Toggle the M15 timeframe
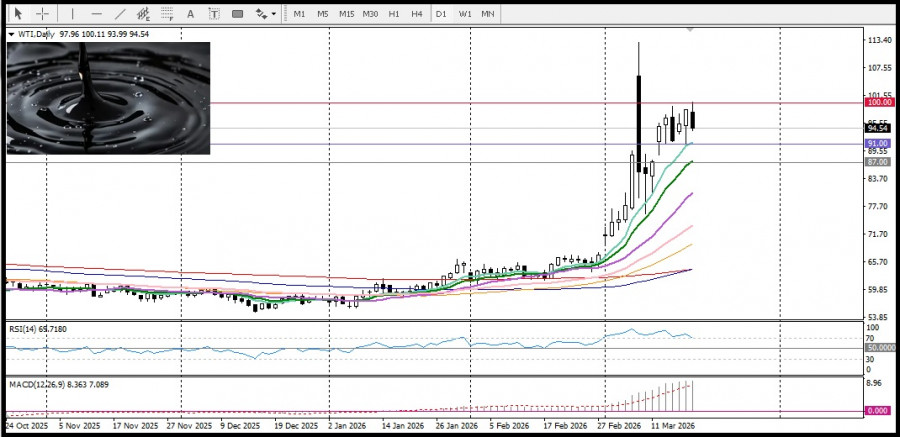Image resolution: width=900 pixels, height=437 pixels. [x=346, y=14]
